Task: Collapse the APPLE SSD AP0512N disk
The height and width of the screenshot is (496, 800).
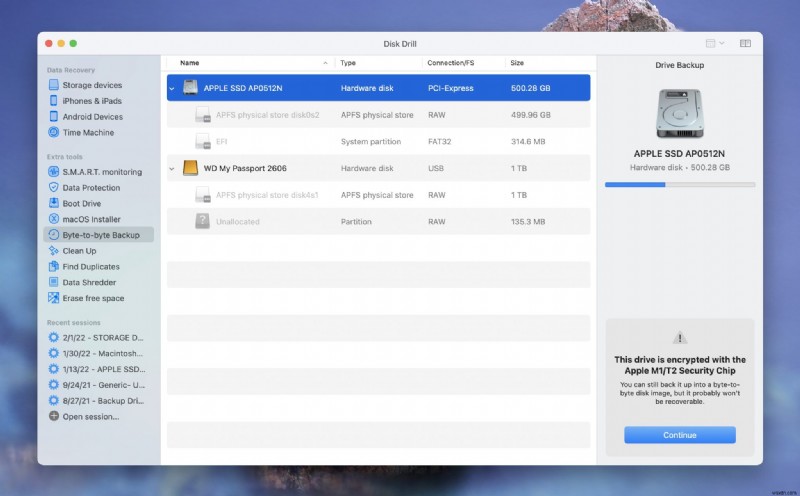Action: click(171, 88)
